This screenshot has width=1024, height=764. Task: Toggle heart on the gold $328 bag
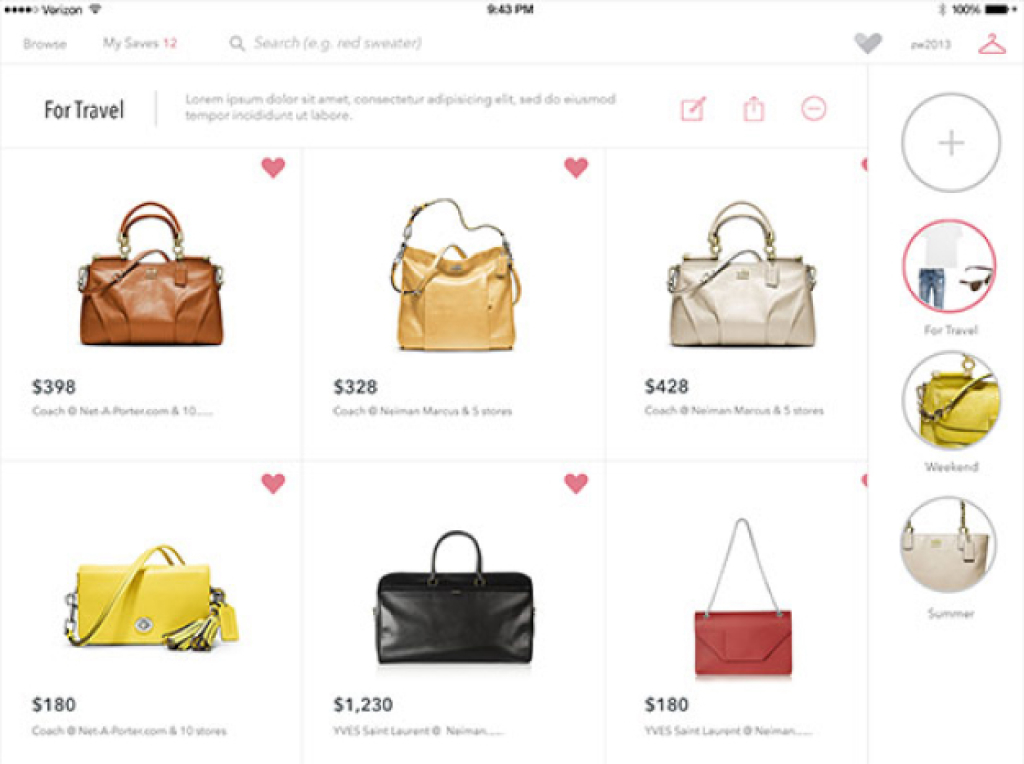click(575, 167)
